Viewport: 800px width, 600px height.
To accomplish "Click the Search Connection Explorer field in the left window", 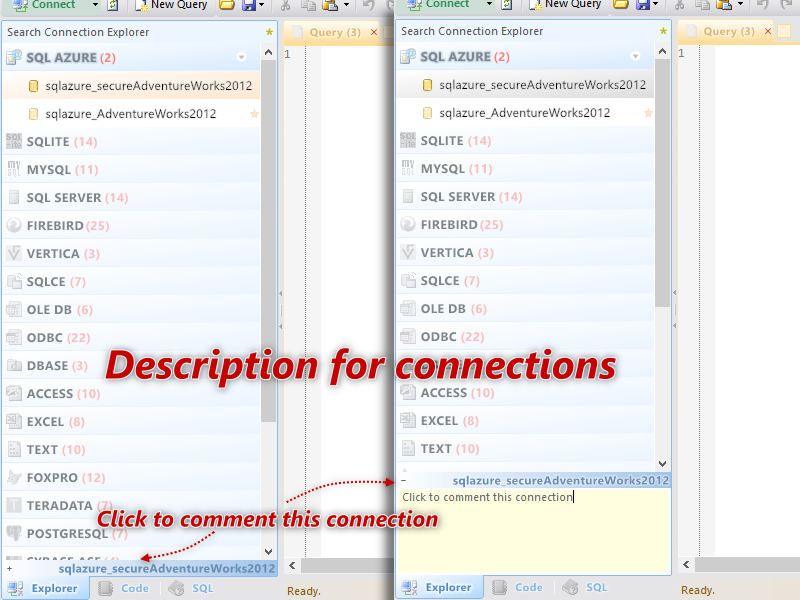I will click(x=134, y=32).
